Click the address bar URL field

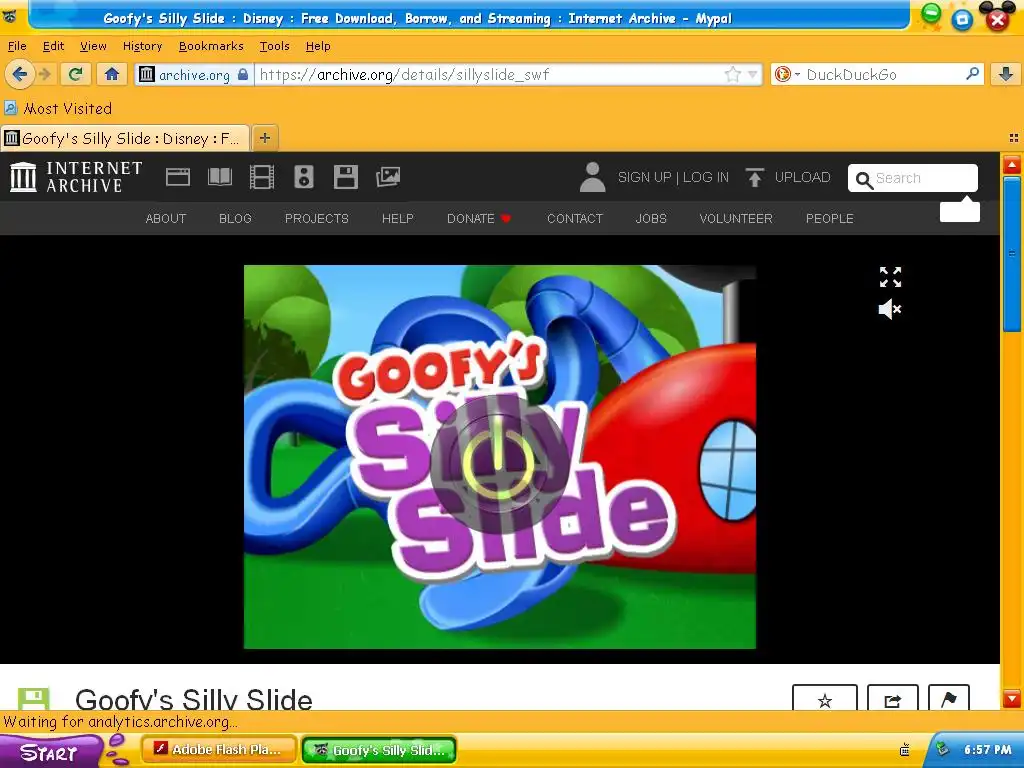tap(490, 74)
